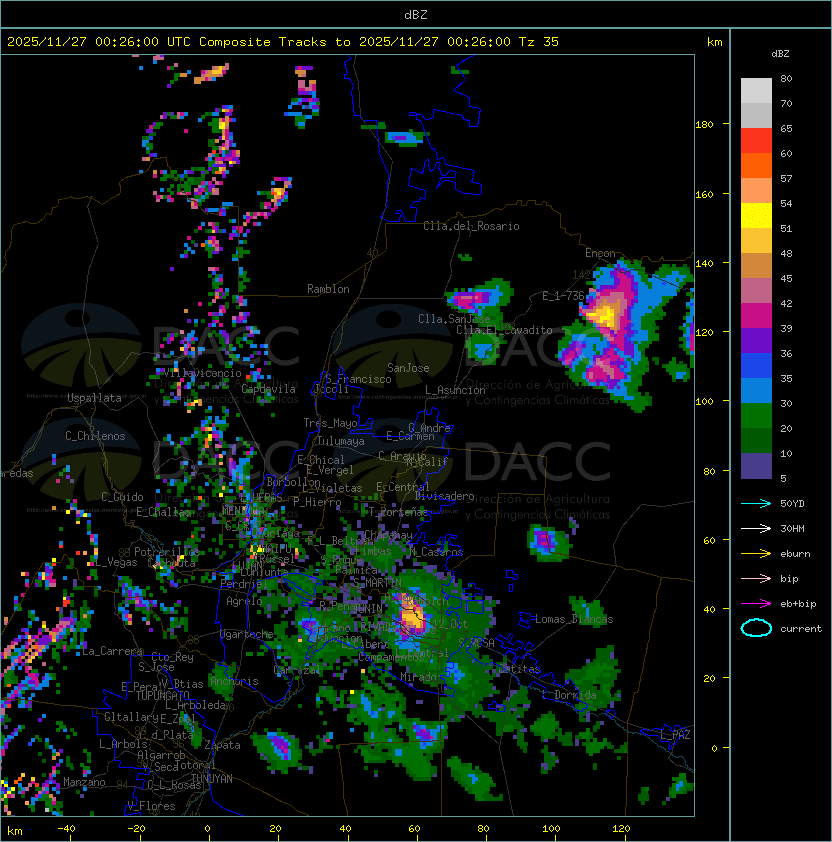The height and width of the screenshot is (842, 832).
Task: Click the 'Anchoris' place label
Action: tap(234, 681)
